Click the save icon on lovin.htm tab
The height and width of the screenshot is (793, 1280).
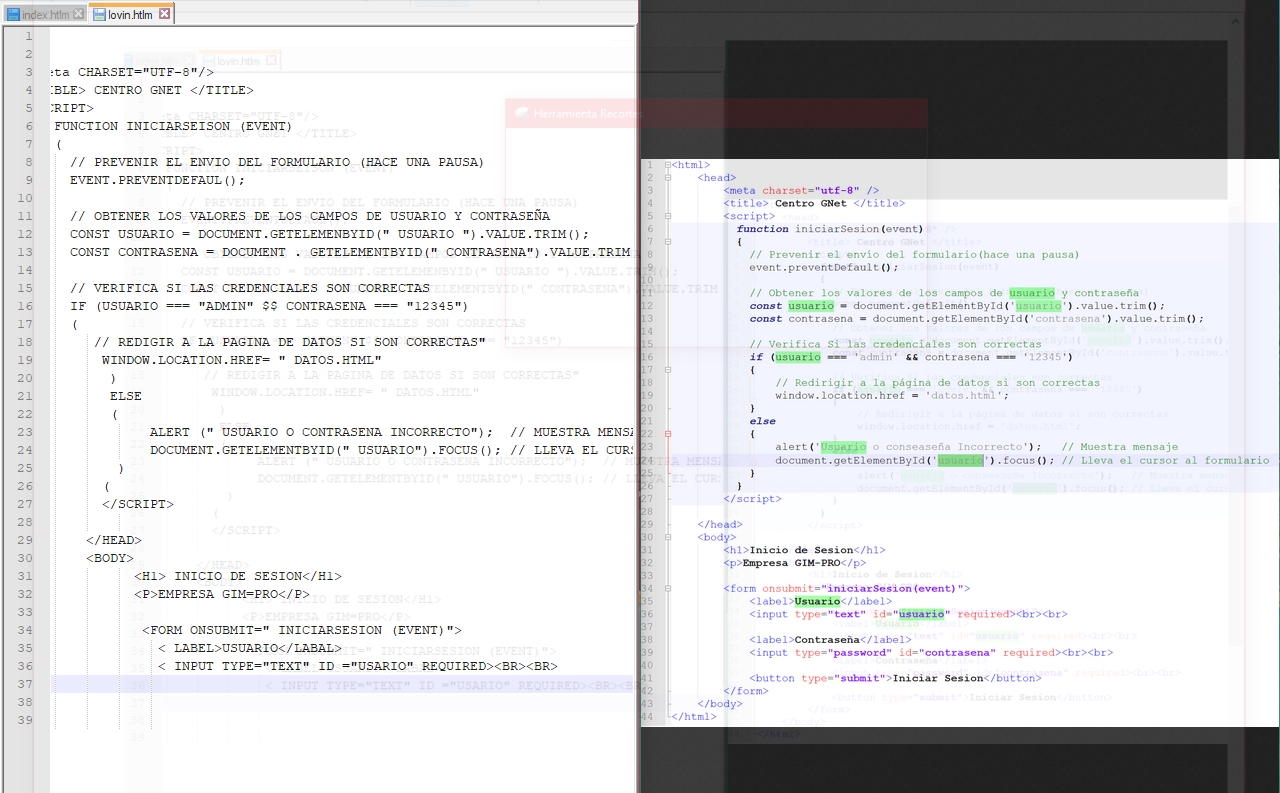point(99,14)
